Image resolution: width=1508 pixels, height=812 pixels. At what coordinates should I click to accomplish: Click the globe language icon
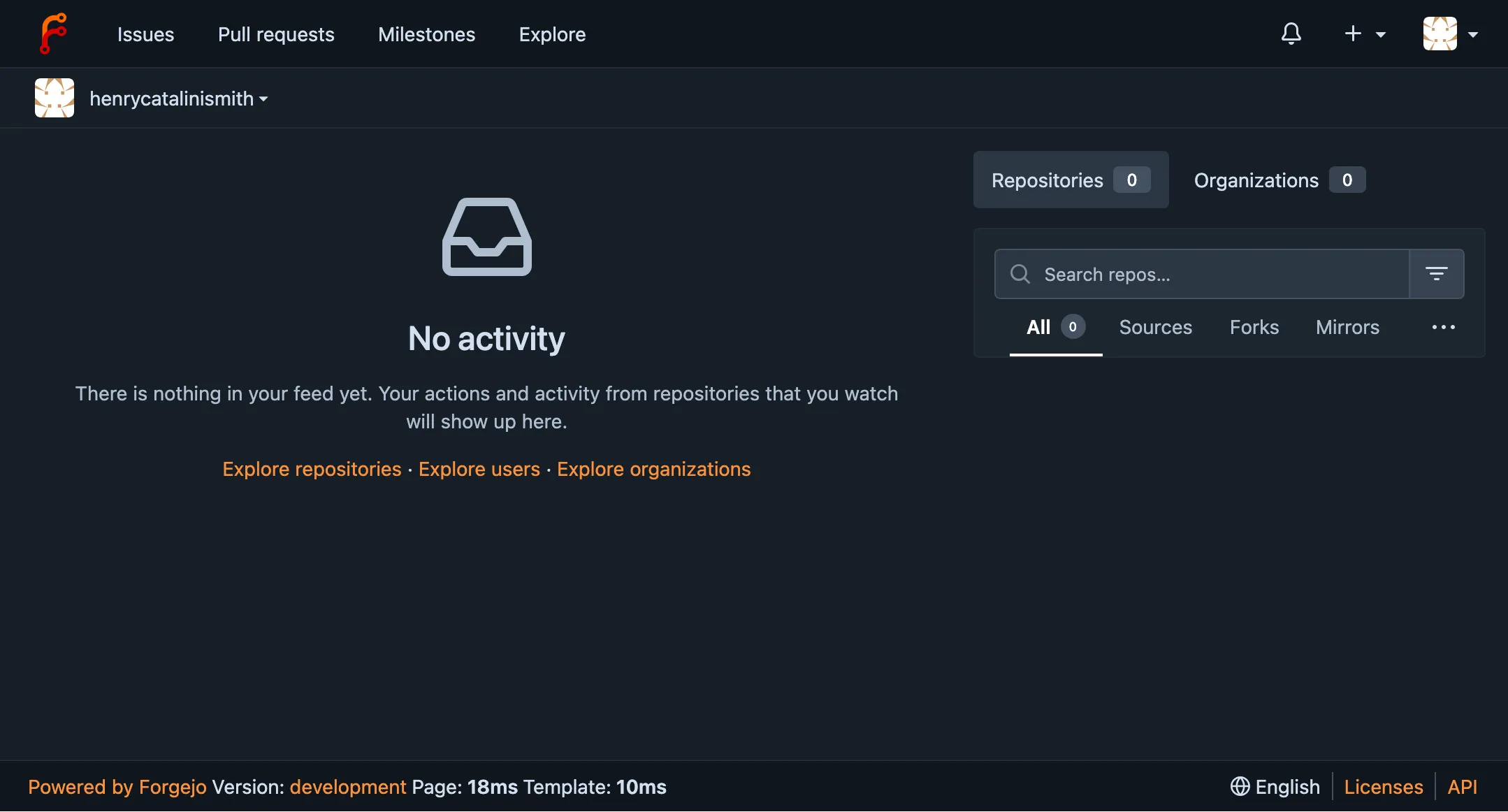1240,787
